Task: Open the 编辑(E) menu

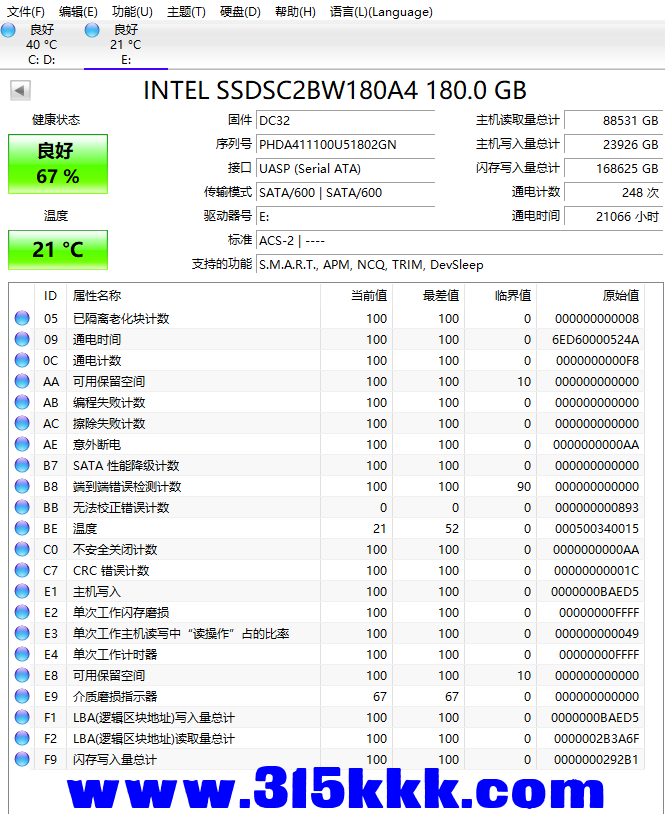Action: 78,11
